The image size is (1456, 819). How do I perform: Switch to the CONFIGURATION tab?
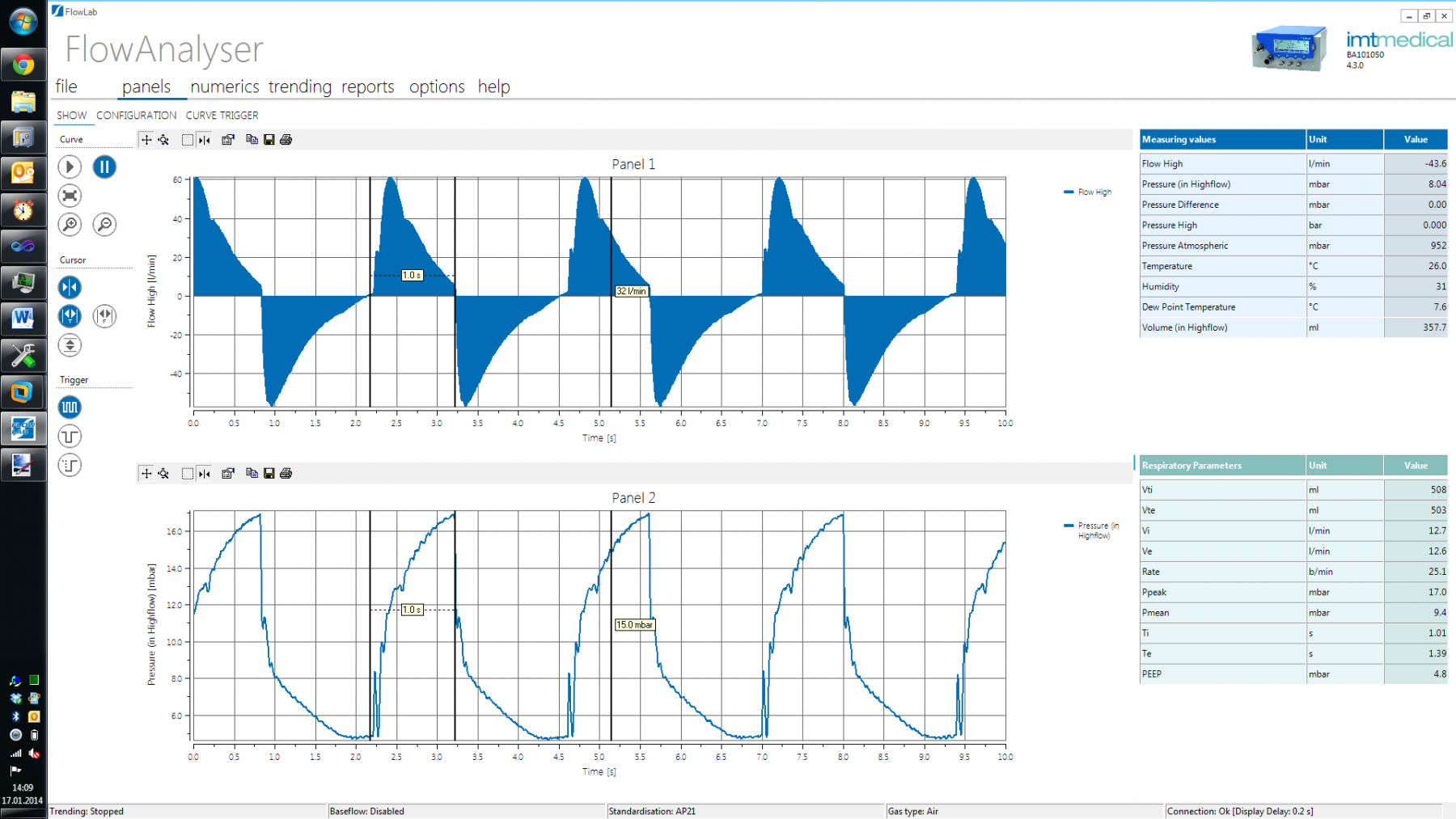tap(135, 115)
